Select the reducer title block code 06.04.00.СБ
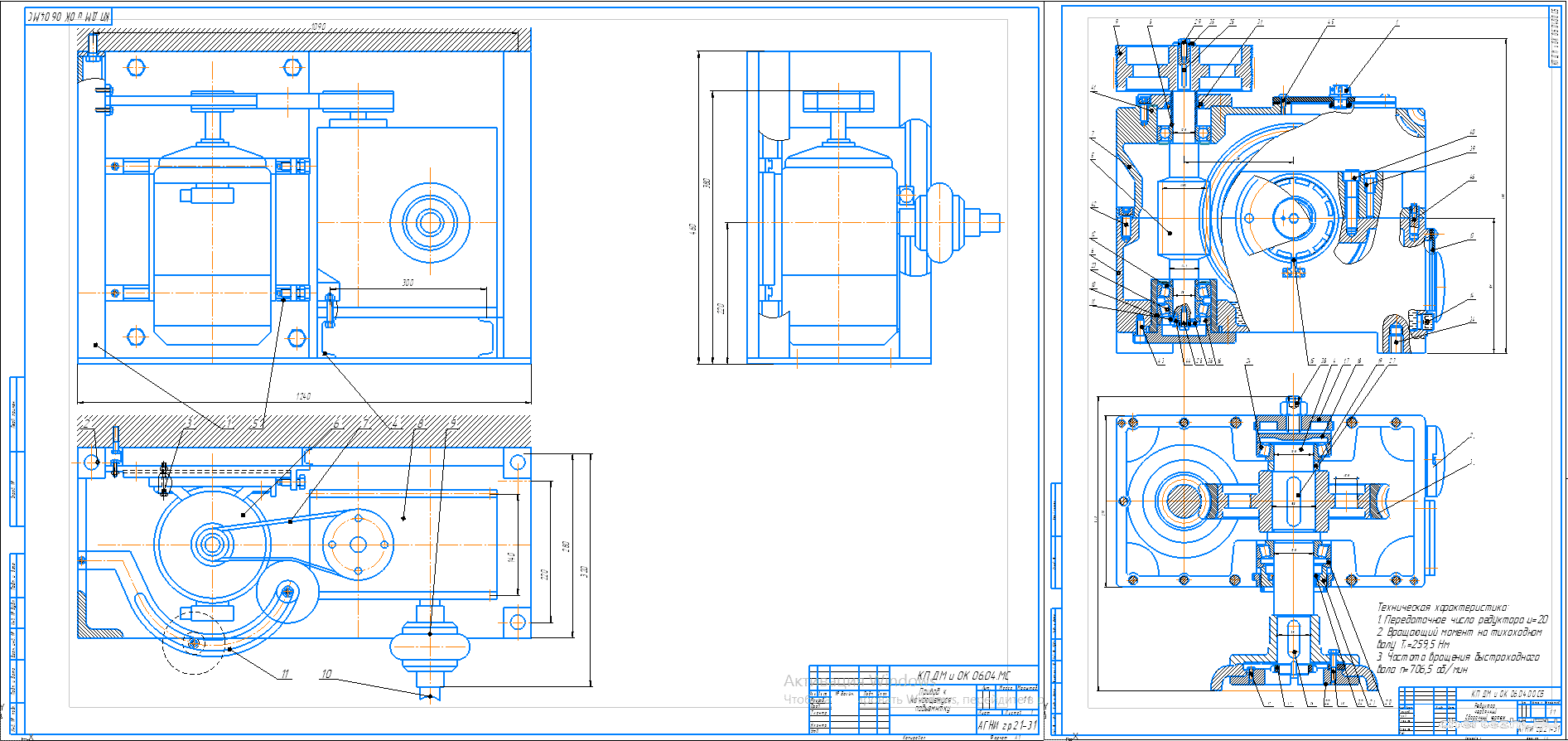1568x741 pixels. [x=1507, y=693]
